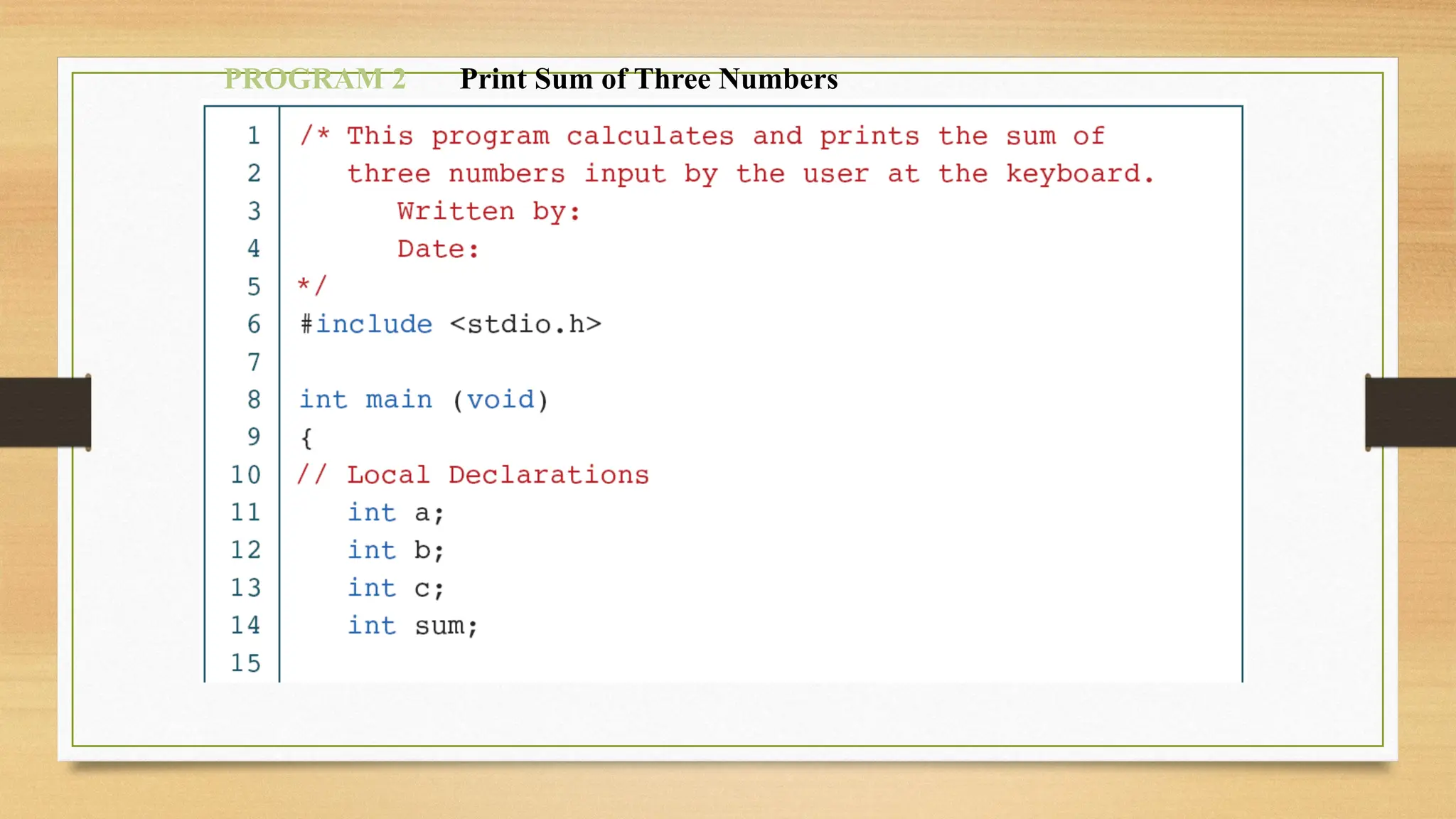Click the dark brown tab on right edge
The height and width of the screenshot is (819, 1456).
(x=1410, y=412)
